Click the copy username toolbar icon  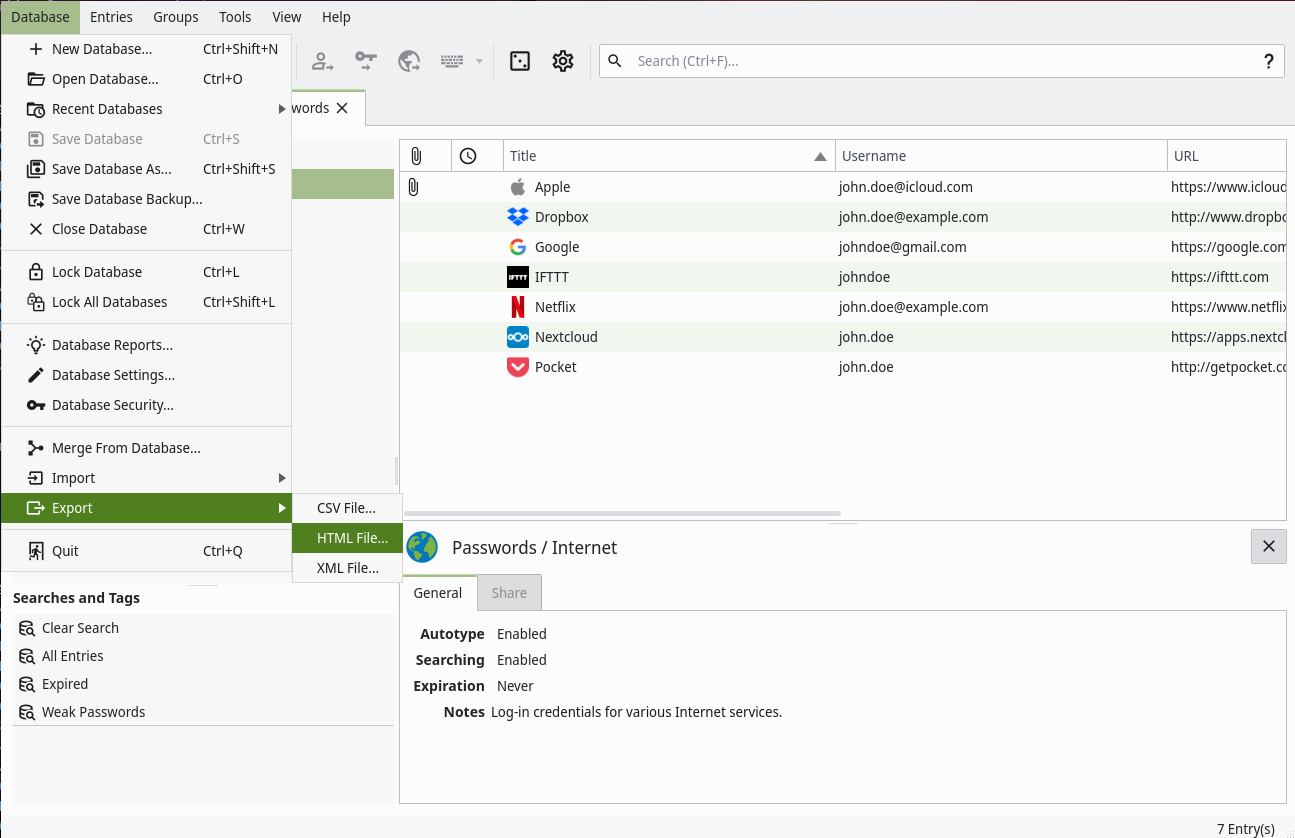coord(322,61)
